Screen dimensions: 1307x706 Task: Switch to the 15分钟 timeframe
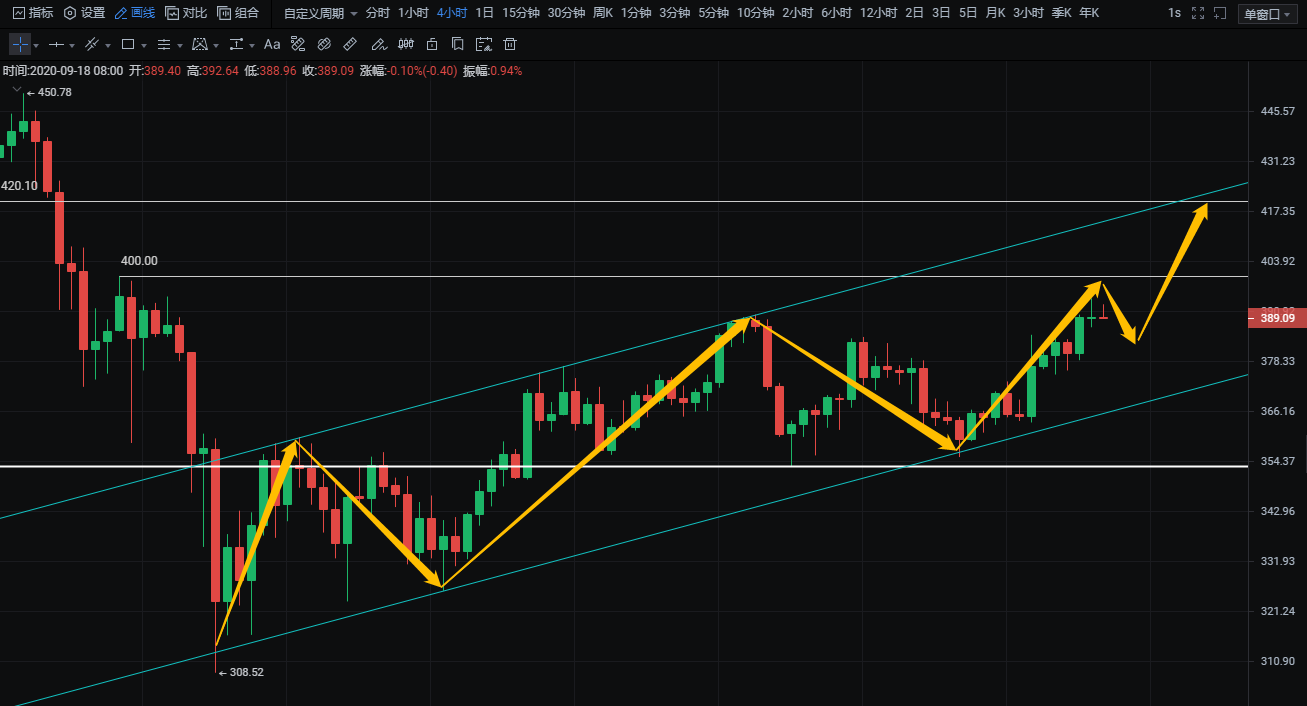(x=520, y=14)
